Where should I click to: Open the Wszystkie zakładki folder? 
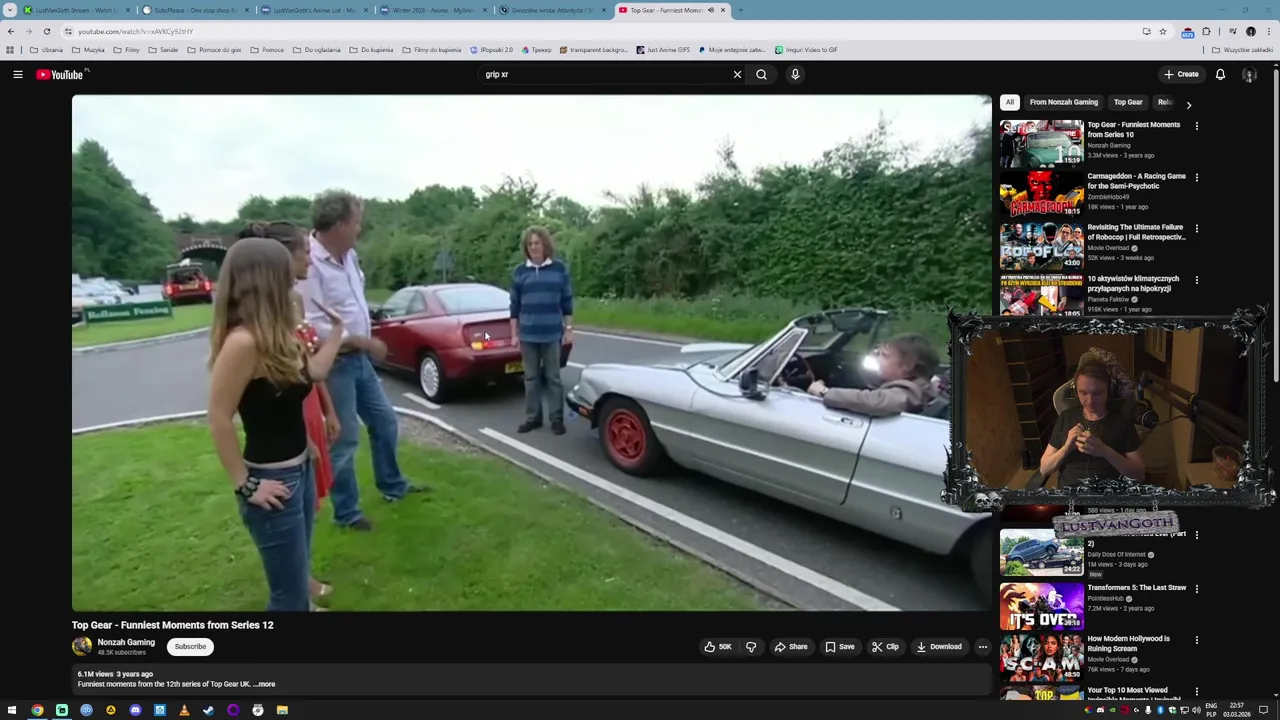[1242, 49]
